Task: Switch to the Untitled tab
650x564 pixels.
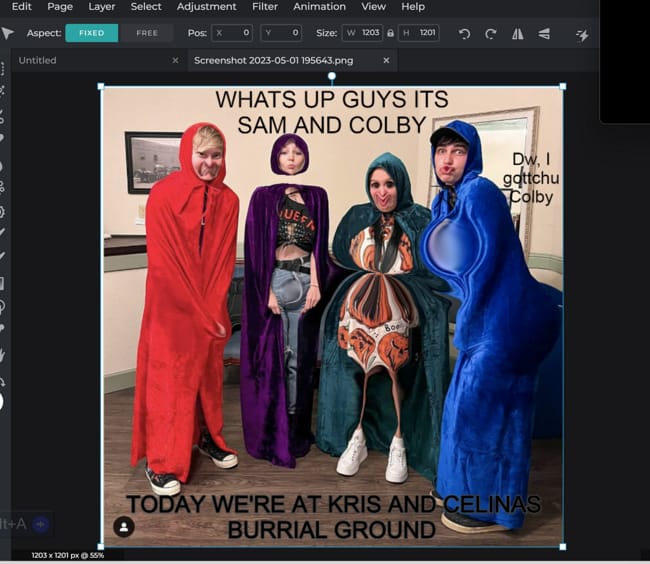Action: [x=38, y=60]
